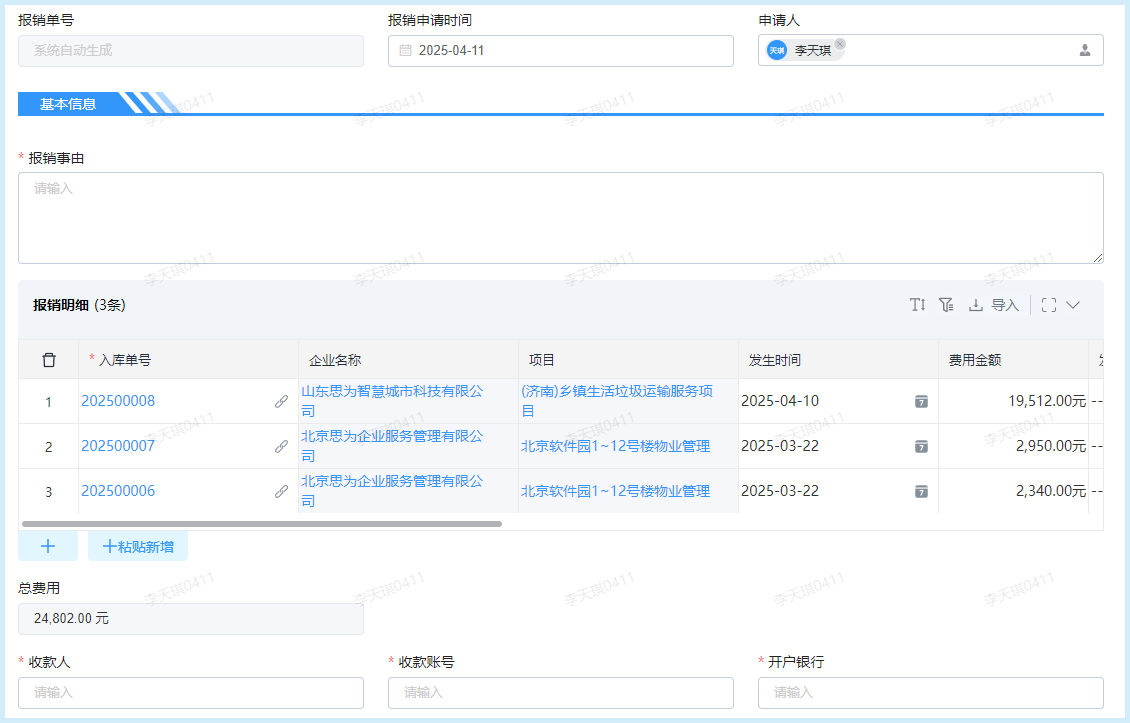The width and height of the screenshot is (1130, 723).
Task: Open the filter funnel icon for 报销明细
Action: click(x=946, y=305)
